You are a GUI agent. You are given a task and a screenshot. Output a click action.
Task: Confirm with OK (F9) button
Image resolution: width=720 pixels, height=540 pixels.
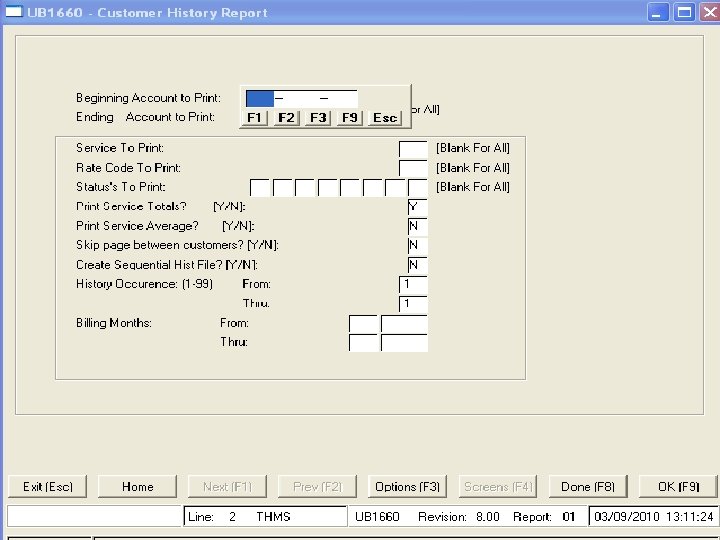678,487
